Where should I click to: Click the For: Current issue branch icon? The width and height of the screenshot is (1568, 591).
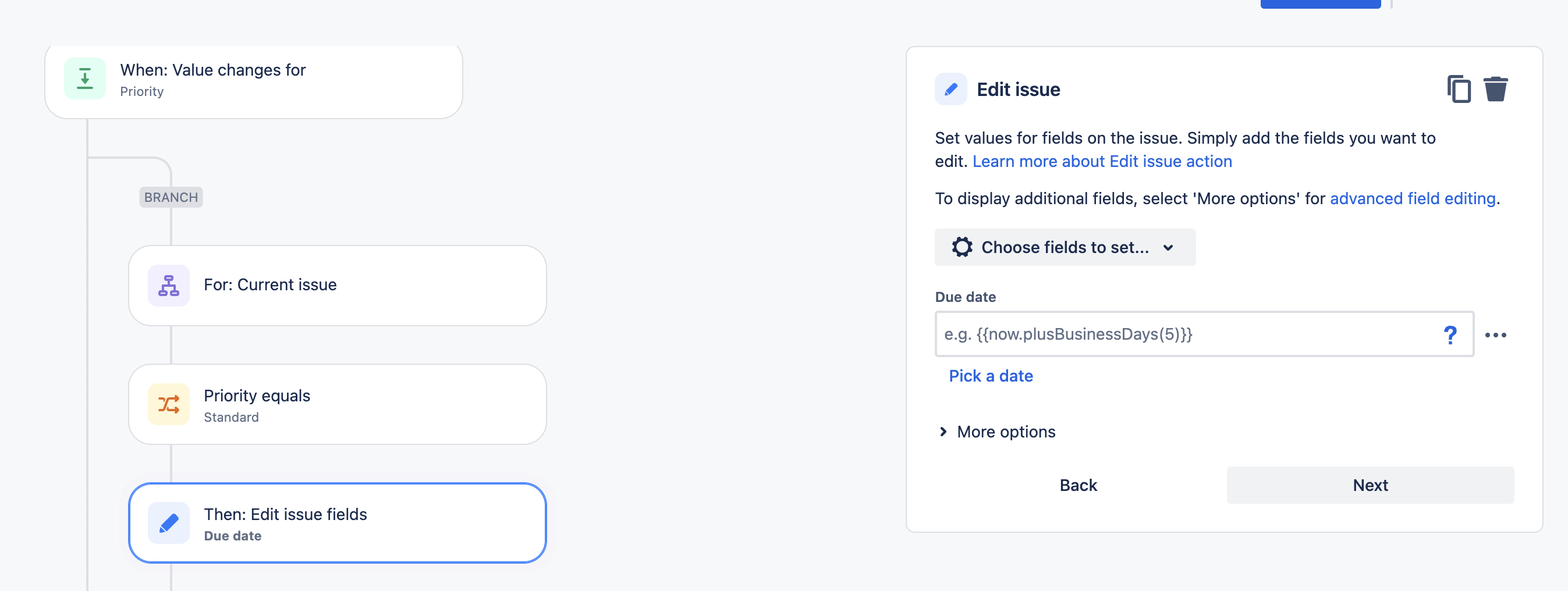[168, 284]
